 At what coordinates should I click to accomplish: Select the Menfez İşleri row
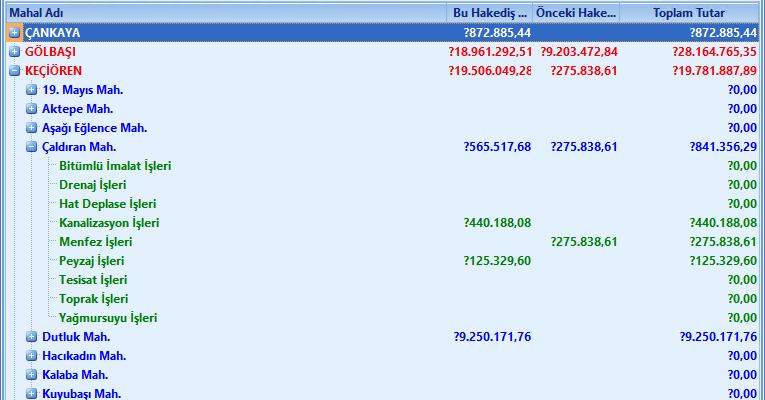(x=96, y=242)
